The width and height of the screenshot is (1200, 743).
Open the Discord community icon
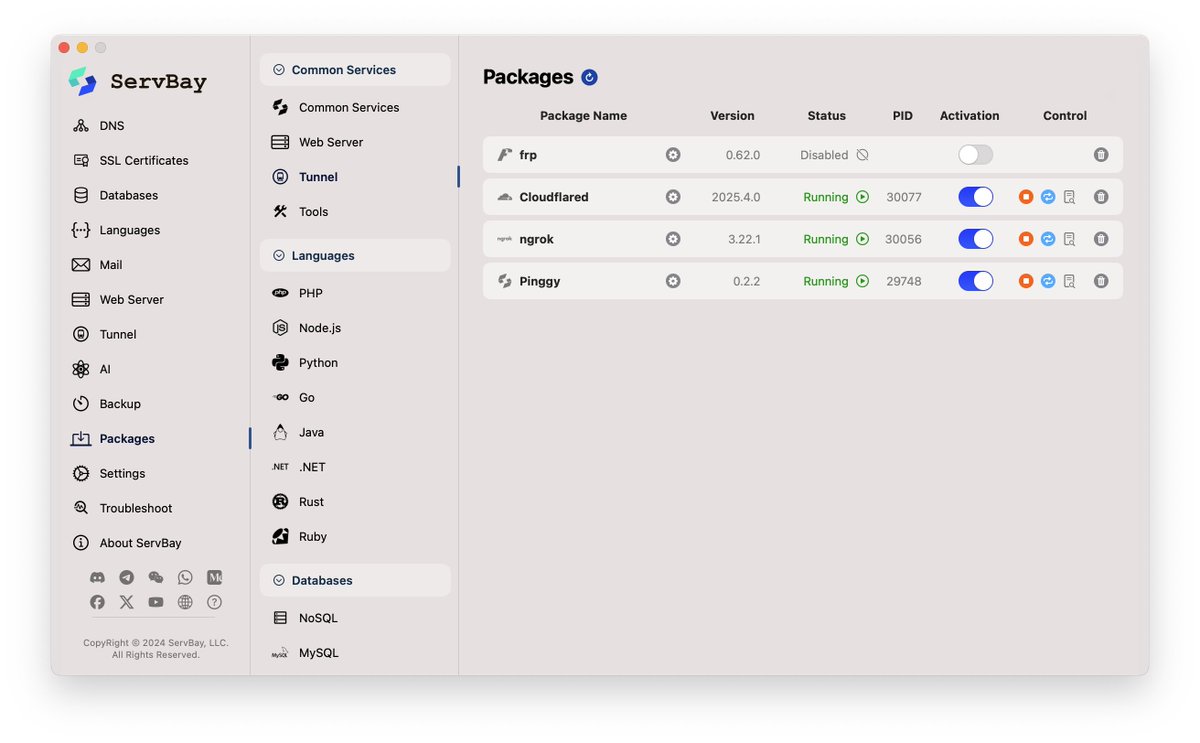(x=97, y=577)
